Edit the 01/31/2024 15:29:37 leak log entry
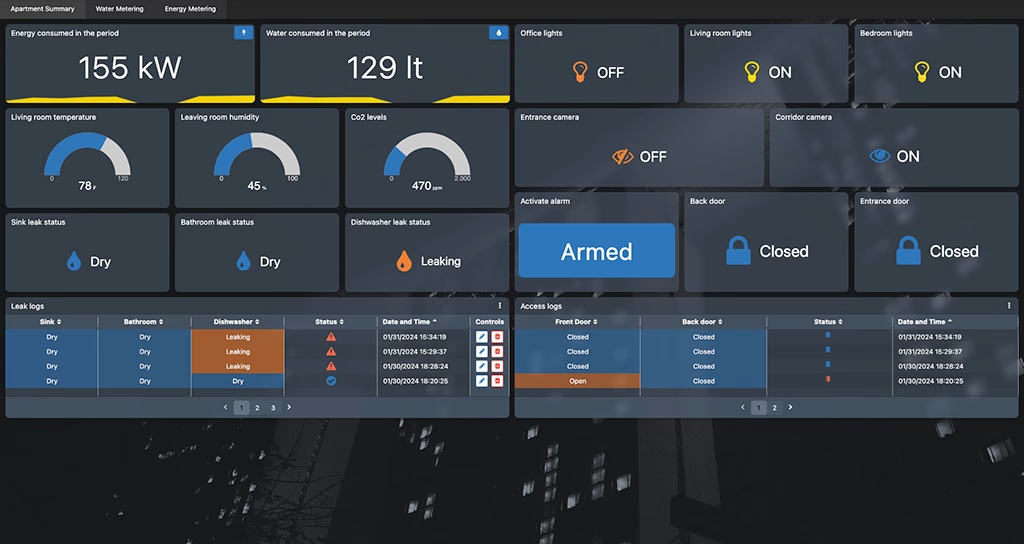Screen dimensions: 1024x544 482,351
